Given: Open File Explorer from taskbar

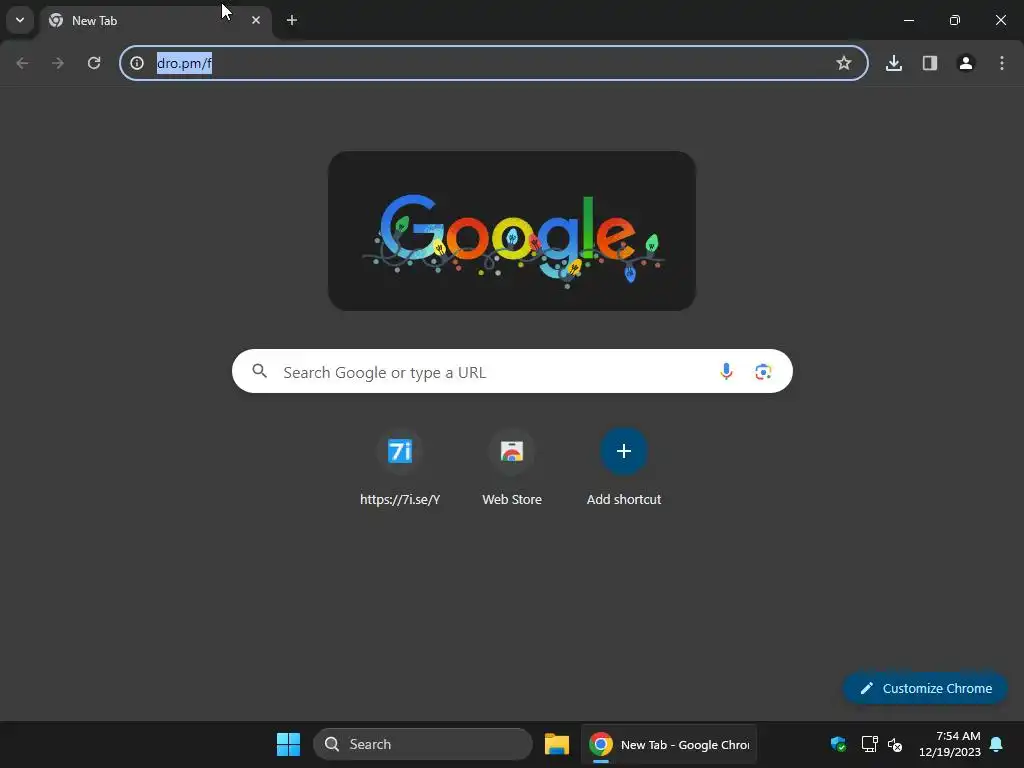Looking at the screenshot, I should click(557, 744).
